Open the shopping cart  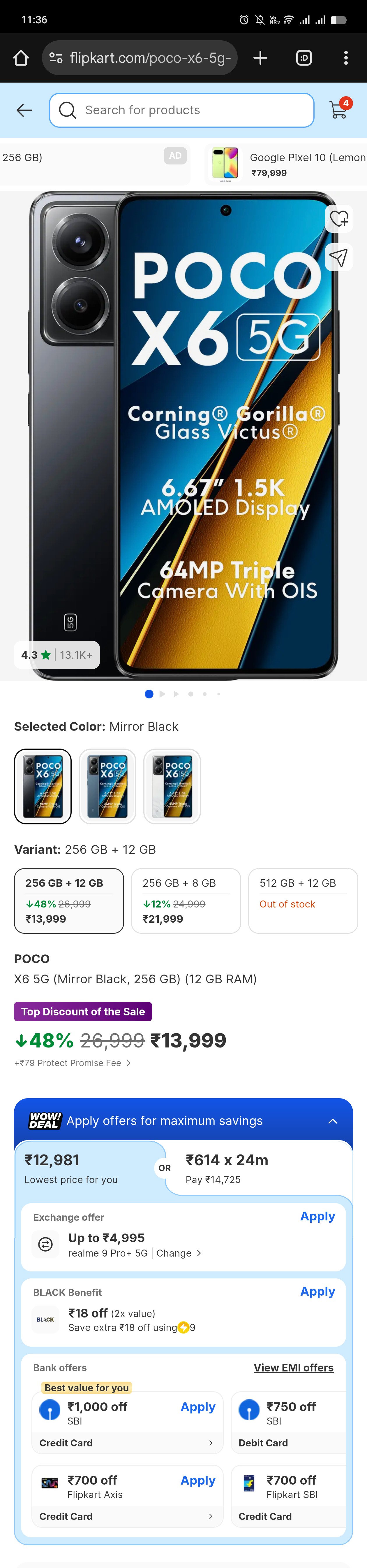(338, 110)
